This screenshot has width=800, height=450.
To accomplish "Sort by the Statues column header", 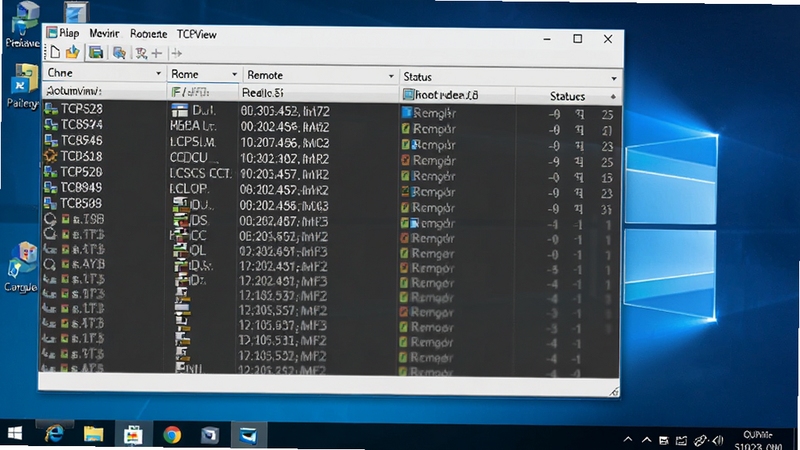I will click(x=568, y=96).
